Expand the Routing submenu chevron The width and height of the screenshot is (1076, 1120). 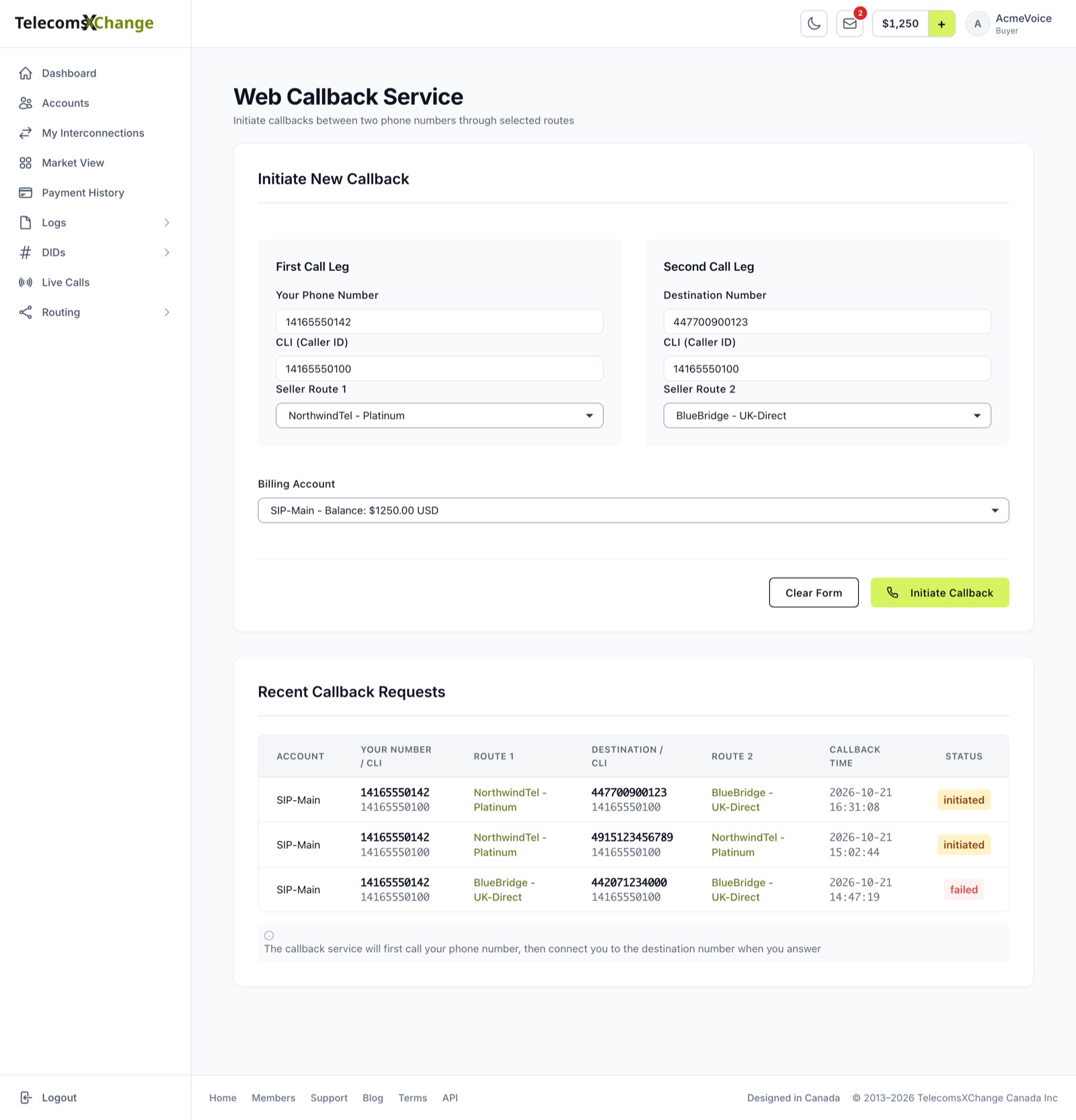pos(167,312)
